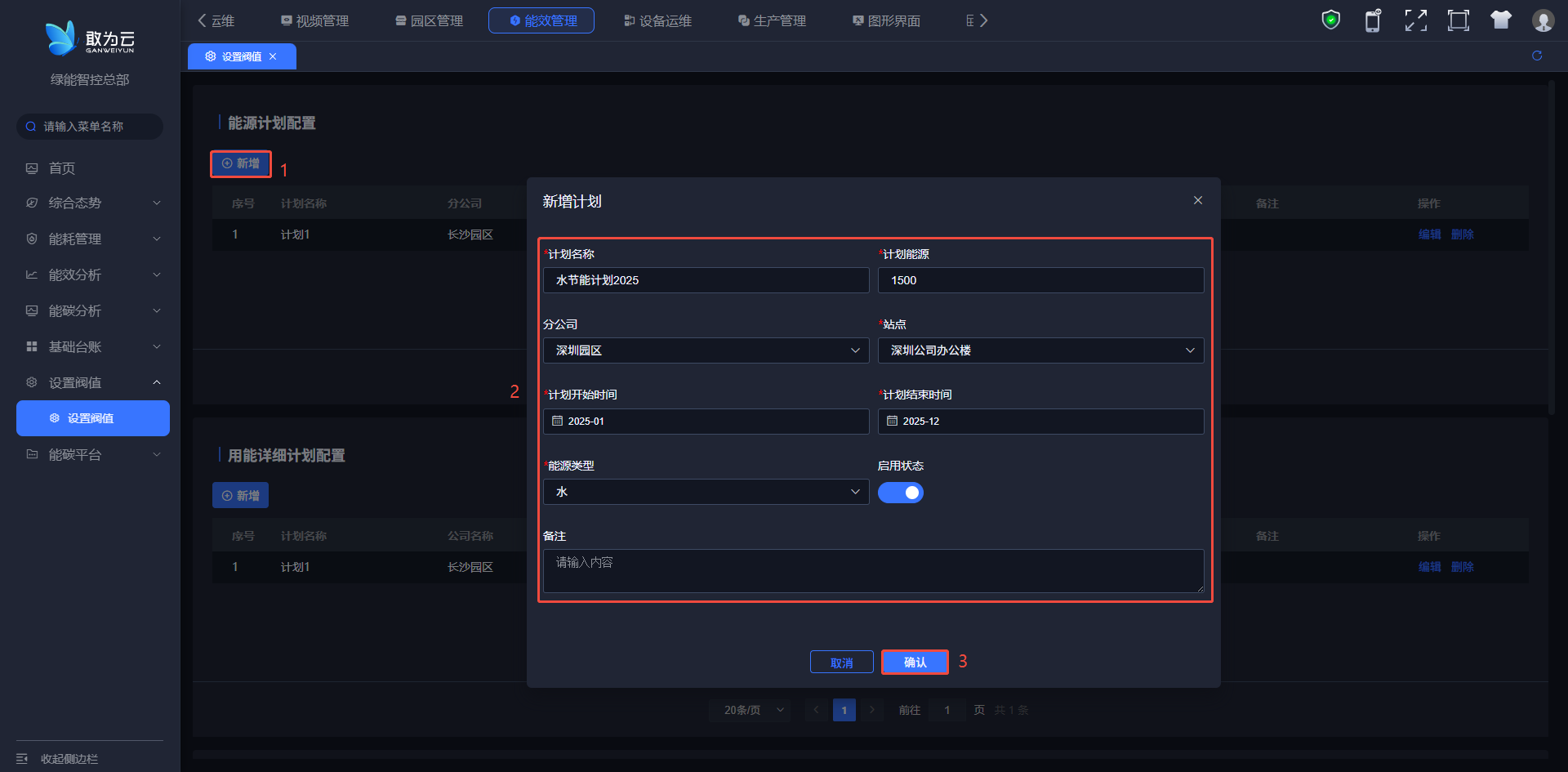Screen dimensions: 1568x772
Task: Toggle fullscreen mode with the expand-arrows icon
Action: click(1416, 20)
